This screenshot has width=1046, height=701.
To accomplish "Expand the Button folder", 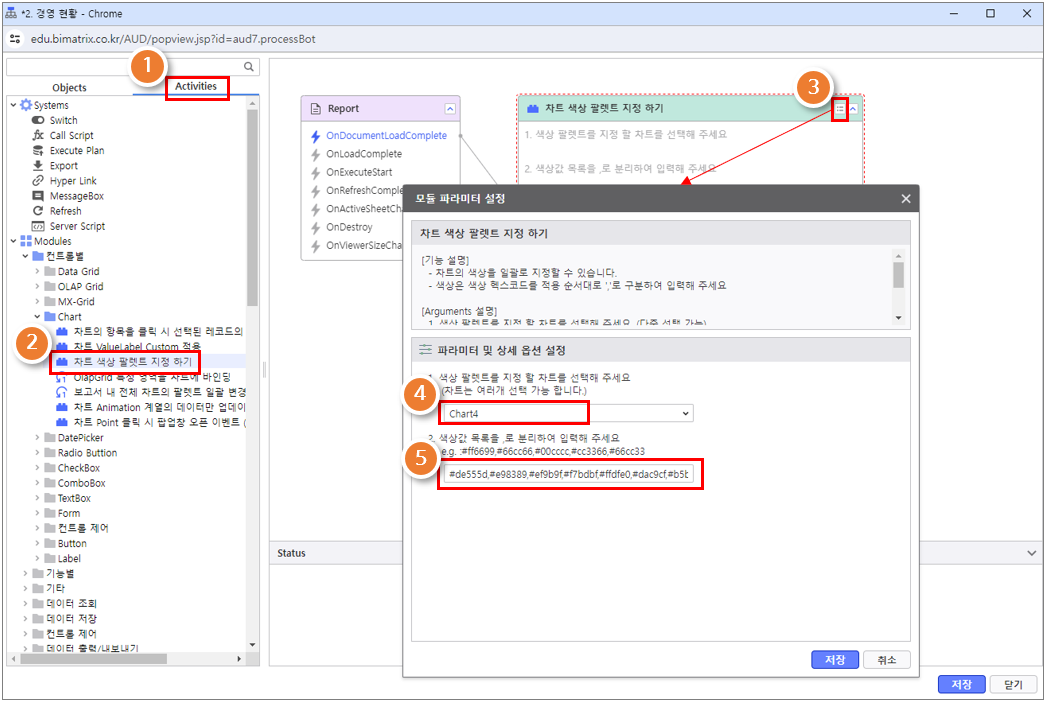I will coord(37,544).
